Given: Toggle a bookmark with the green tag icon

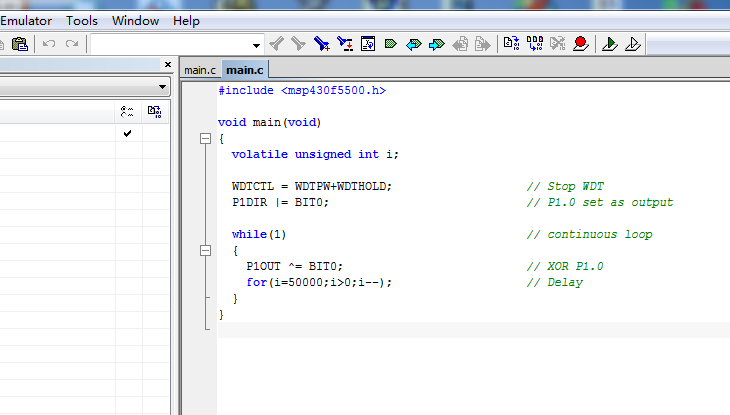Looking at the screenshot, I should [391, 44].
